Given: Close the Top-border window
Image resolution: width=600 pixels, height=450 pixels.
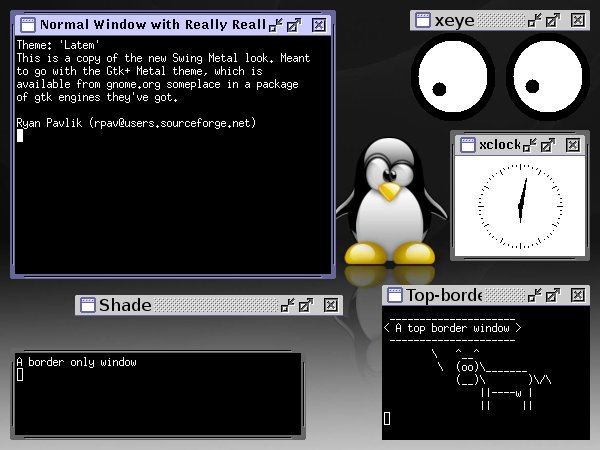Looking at the screenshot, I should coord(578,295).
